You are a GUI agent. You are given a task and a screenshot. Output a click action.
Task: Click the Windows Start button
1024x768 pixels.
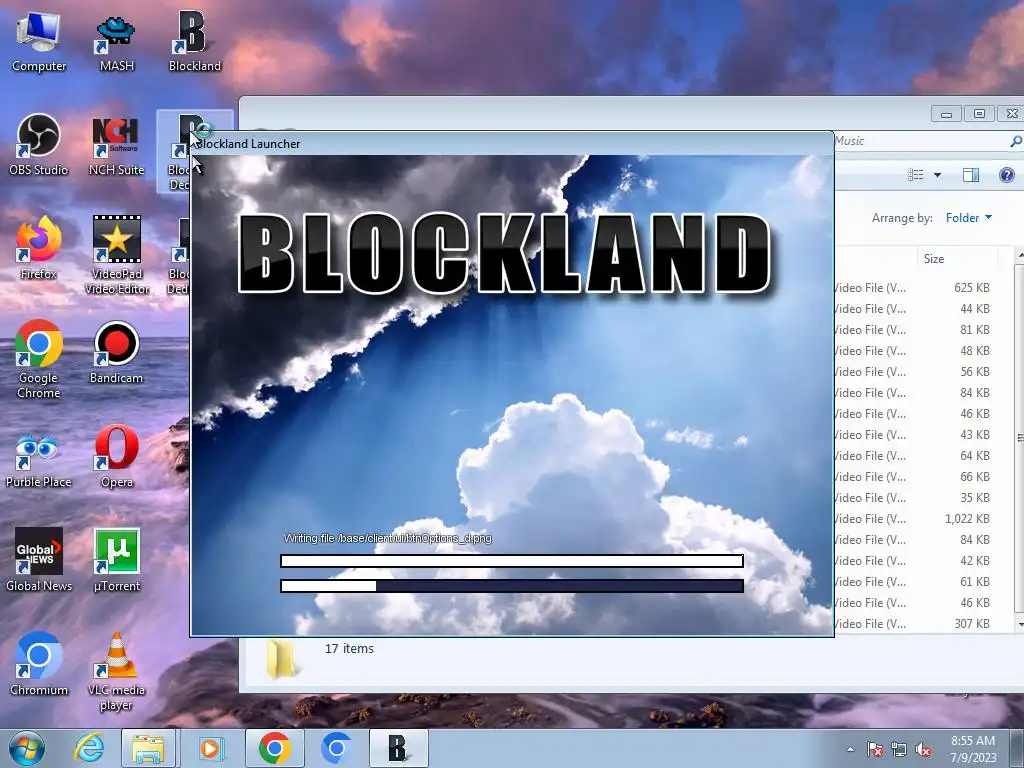click(26, 748)
